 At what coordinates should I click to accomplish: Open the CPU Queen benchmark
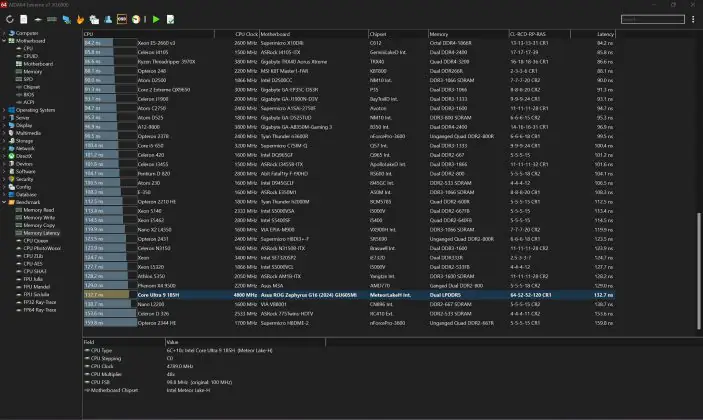35,241
